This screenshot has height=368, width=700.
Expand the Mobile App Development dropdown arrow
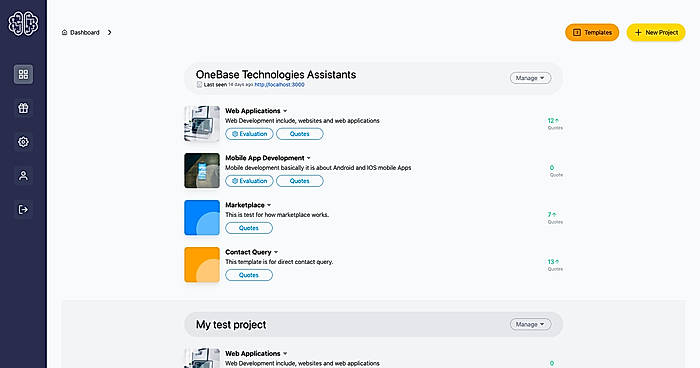[x=308, y=158]
